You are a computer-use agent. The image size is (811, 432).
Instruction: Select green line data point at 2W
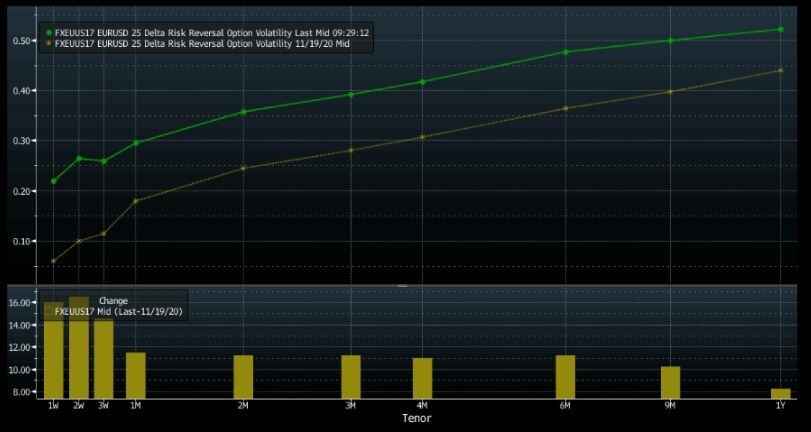coord(79,158)
